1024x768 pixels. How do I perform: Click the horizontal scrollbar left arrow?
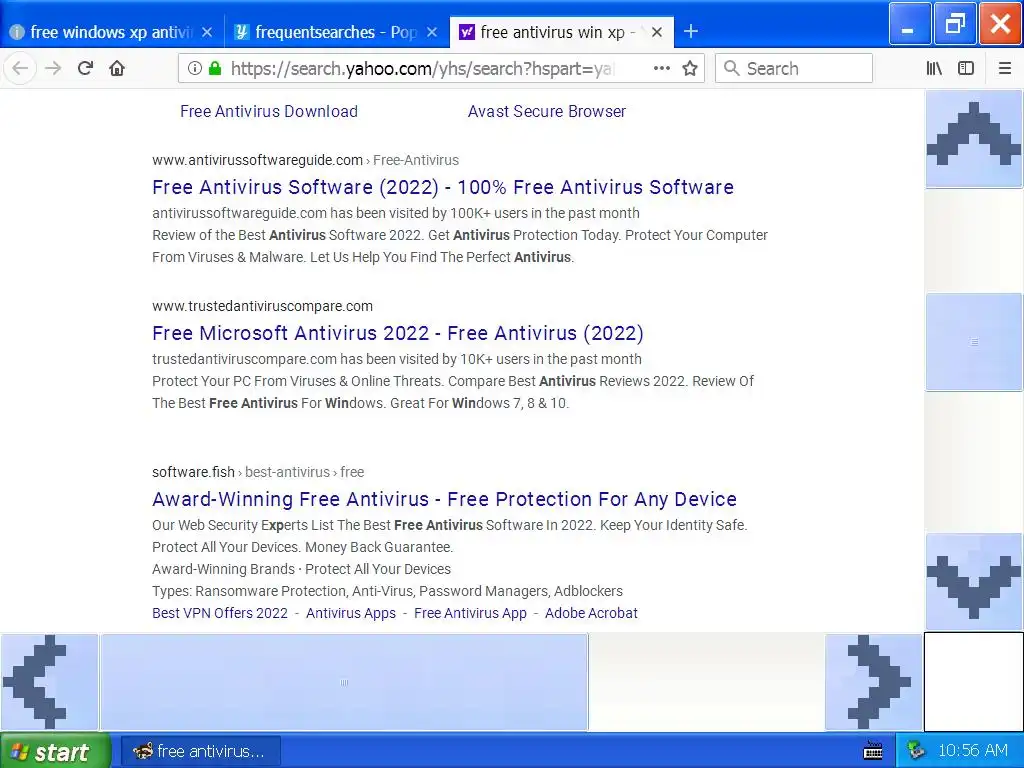pyautogui.click(x=49, y=682)
